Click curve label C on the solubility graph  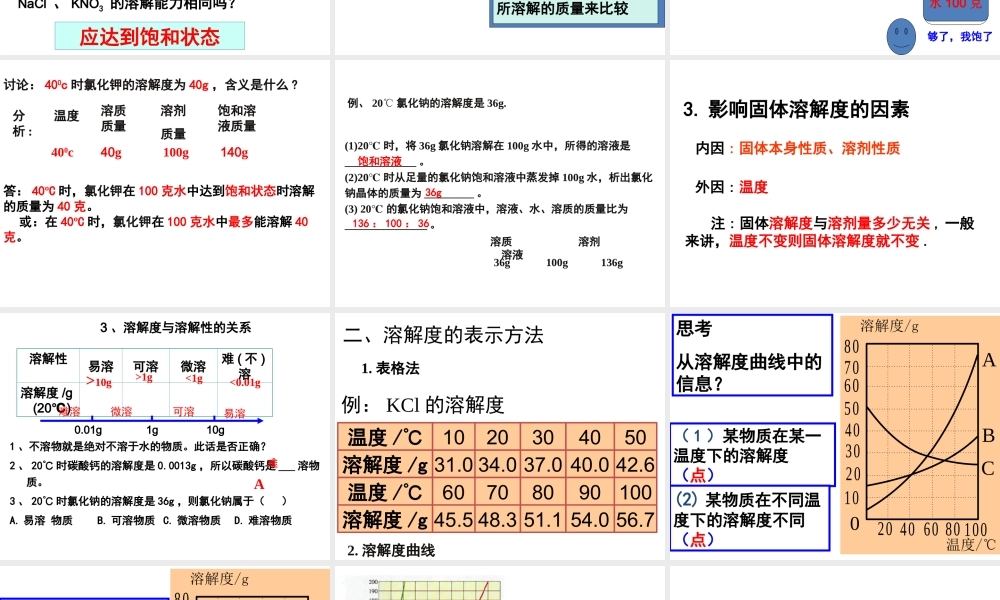pyautogui.click(x=988, y=469)
